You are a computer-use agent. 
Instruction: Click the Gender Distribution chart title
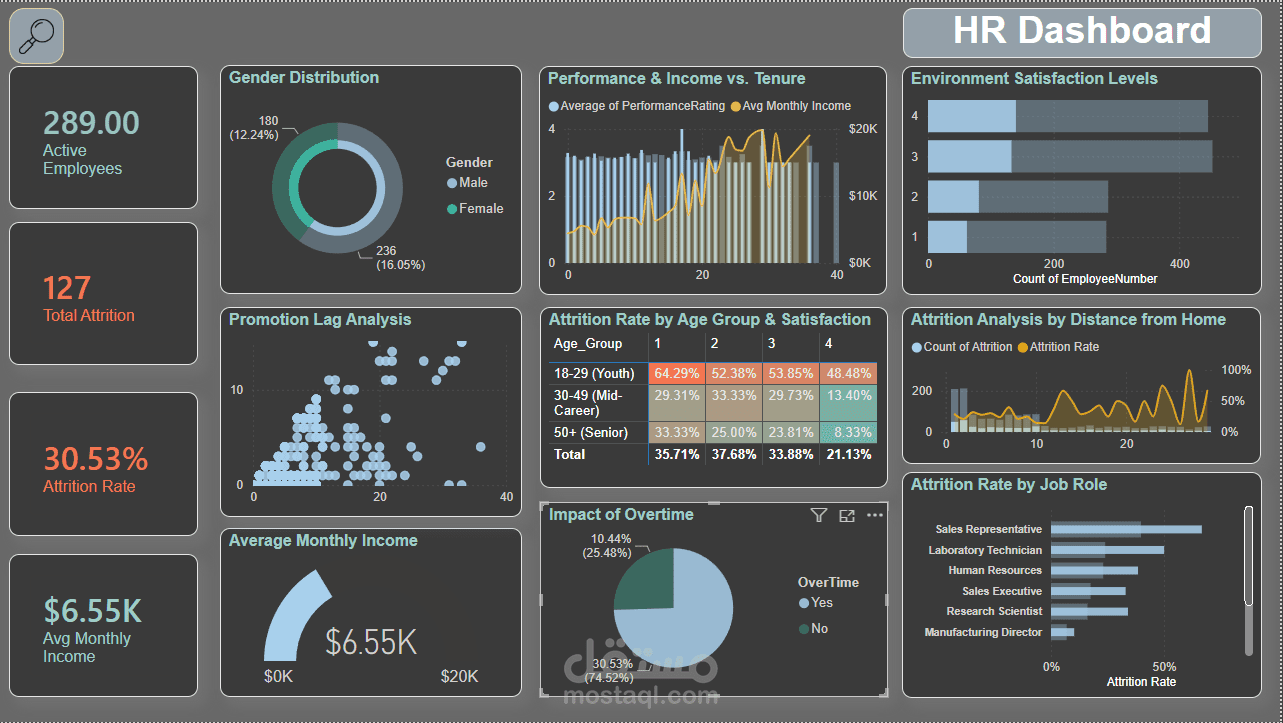pyautogui.click(x=304, y=77)
